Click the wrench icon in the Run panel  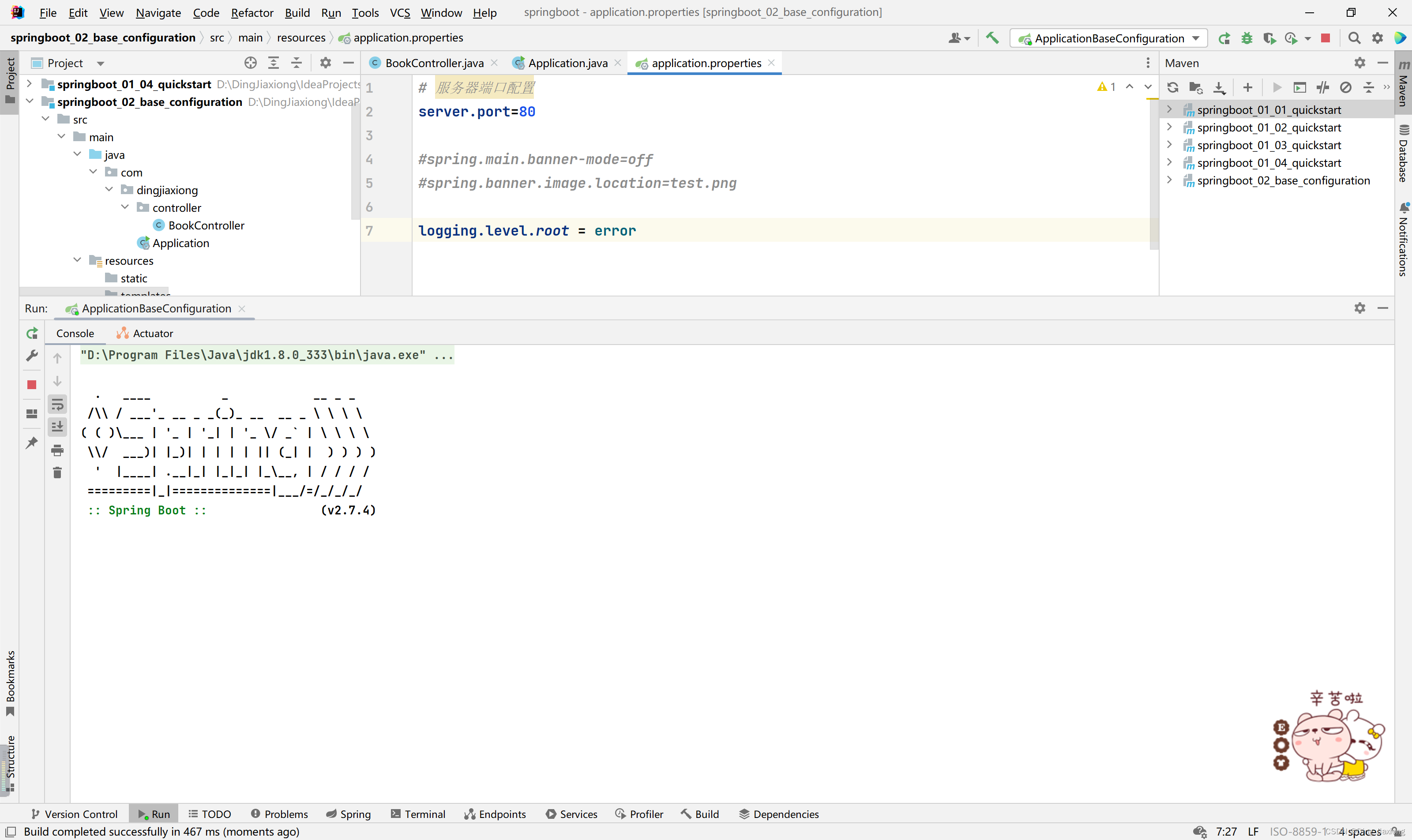[32, 356]
